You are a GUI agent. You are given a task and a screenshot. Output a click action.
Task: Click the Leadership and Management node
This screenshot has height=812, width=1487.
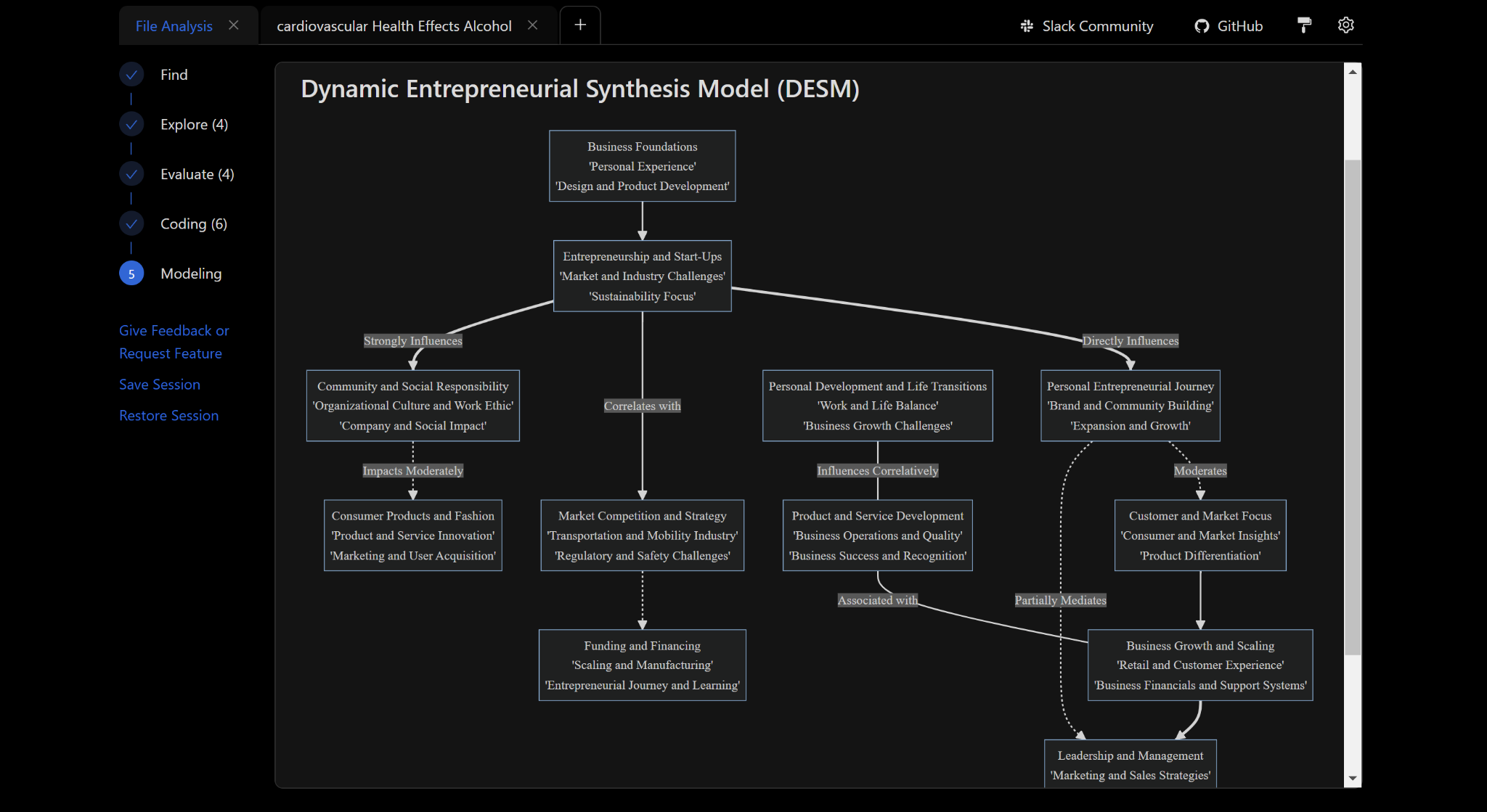point(1130,764)
